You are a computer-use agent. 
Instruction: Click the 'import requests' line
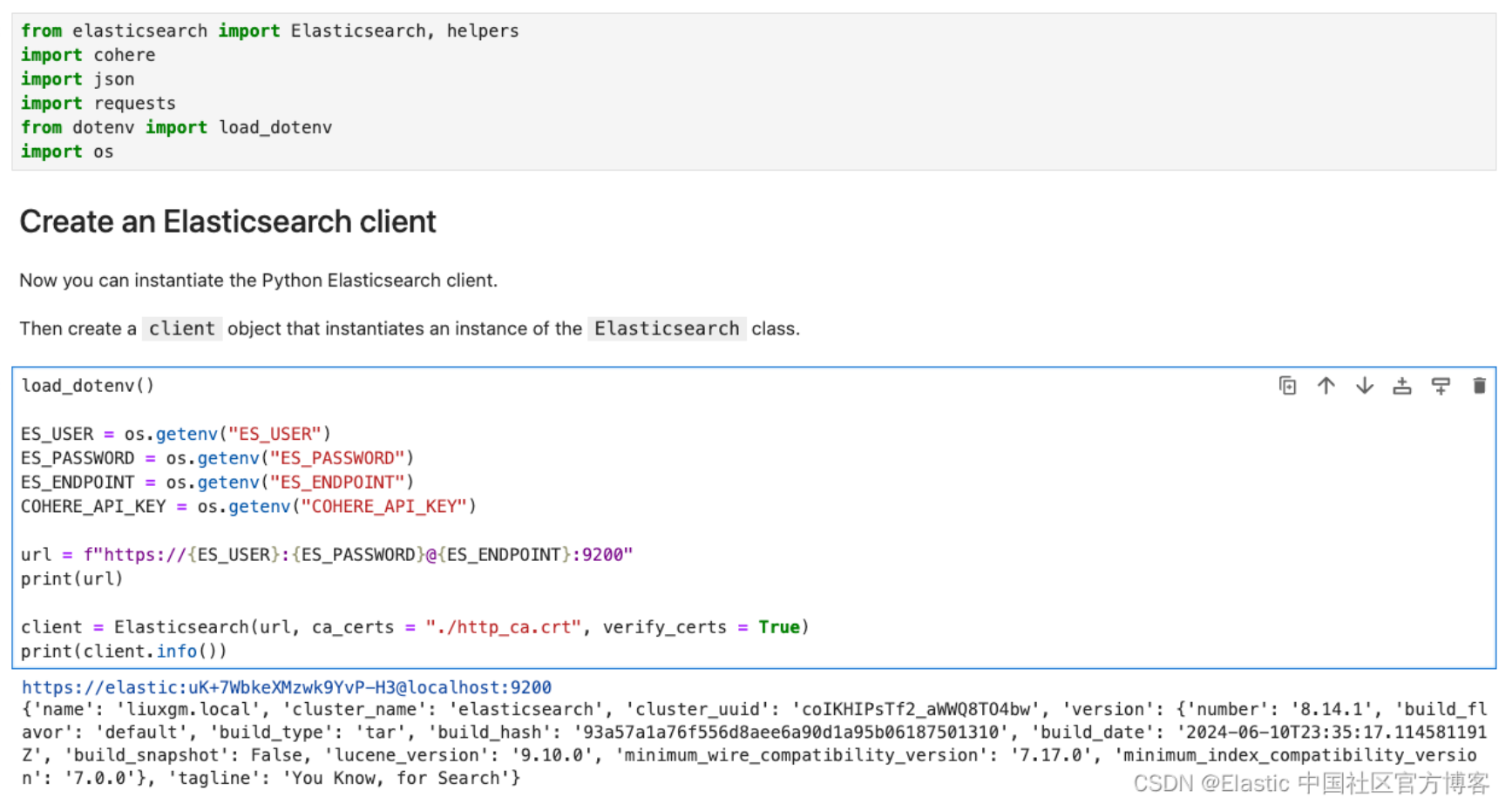[x=98, y=103]
